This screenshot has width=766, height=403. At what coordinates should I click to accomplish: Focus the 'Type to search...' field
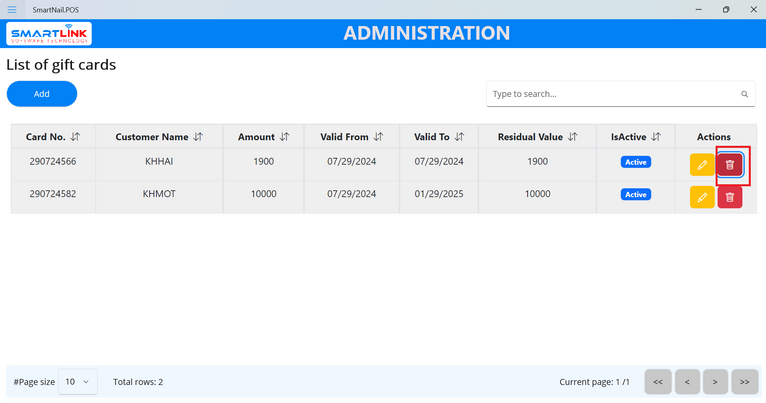[612, 94]
